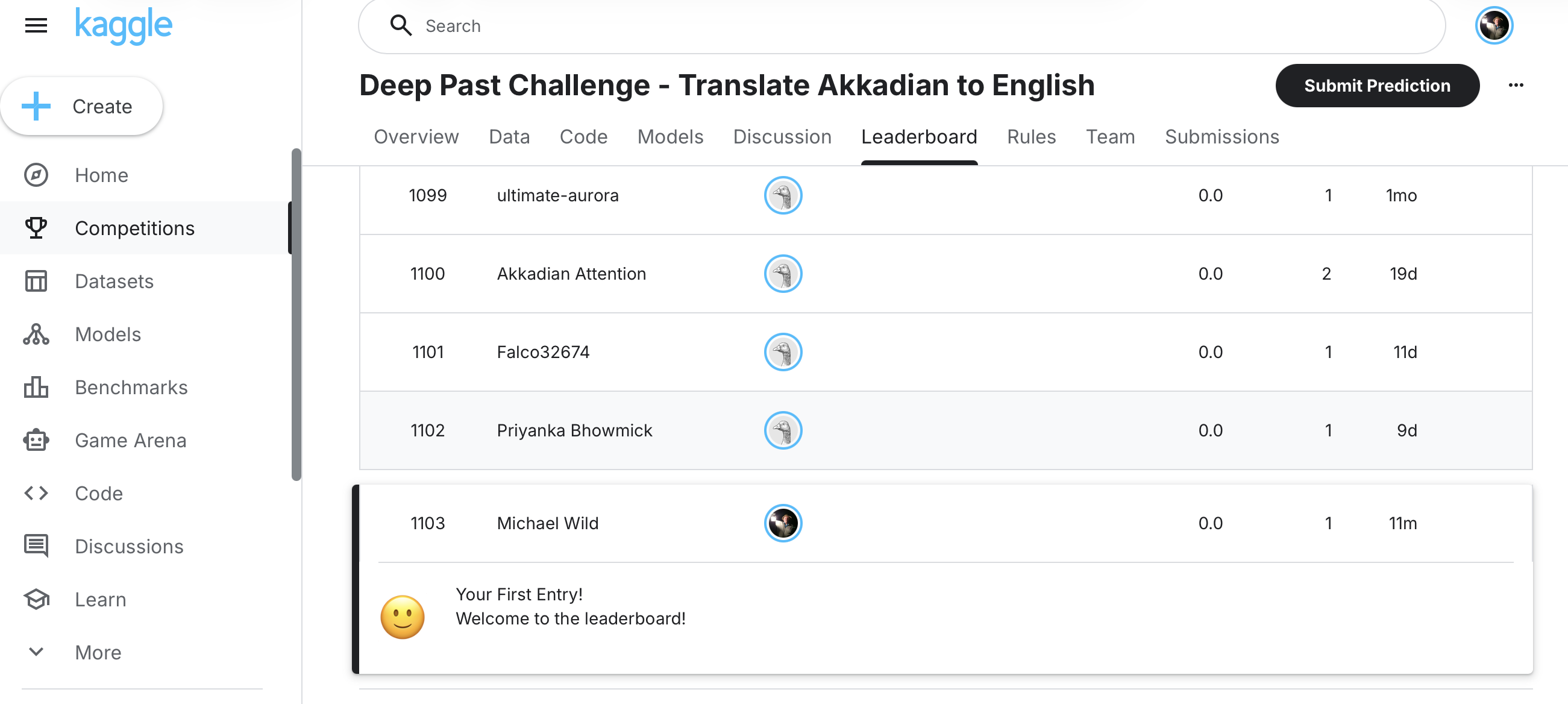Expand the More sidebar section

[x=98, y=652]
